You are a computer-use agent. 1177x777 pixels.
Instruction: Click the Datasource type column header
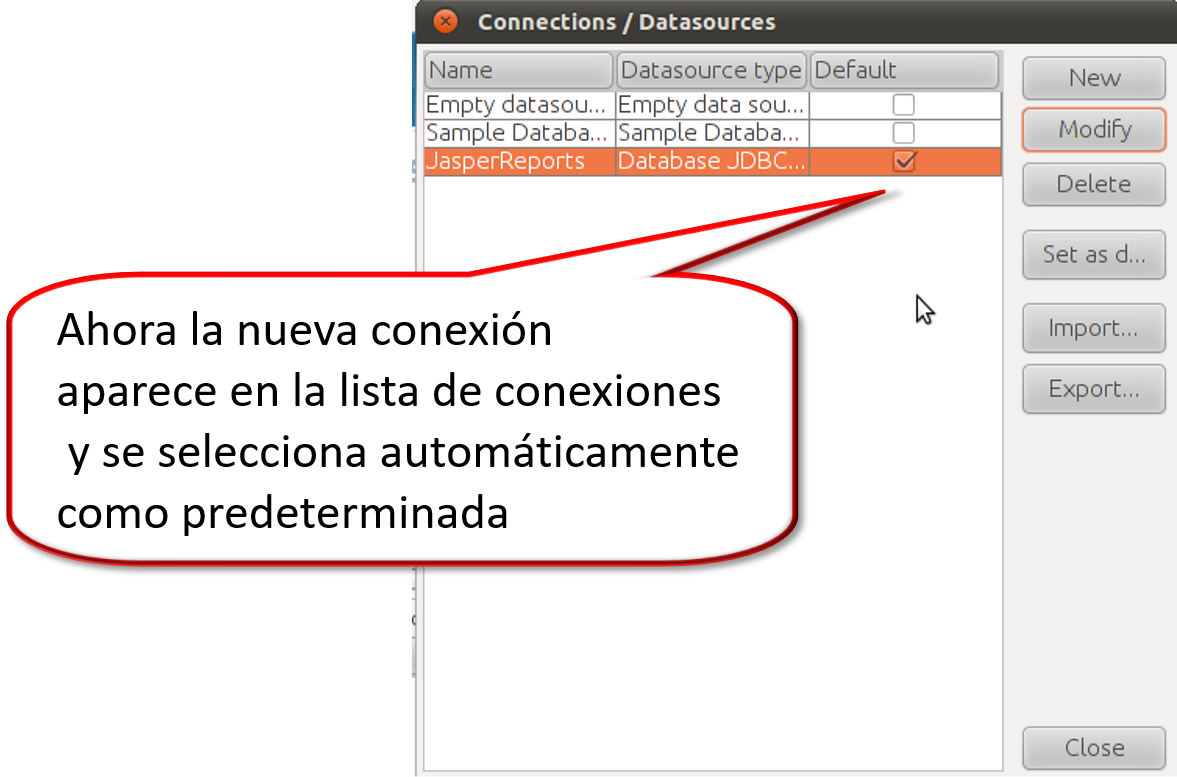(x=711, y=71)
